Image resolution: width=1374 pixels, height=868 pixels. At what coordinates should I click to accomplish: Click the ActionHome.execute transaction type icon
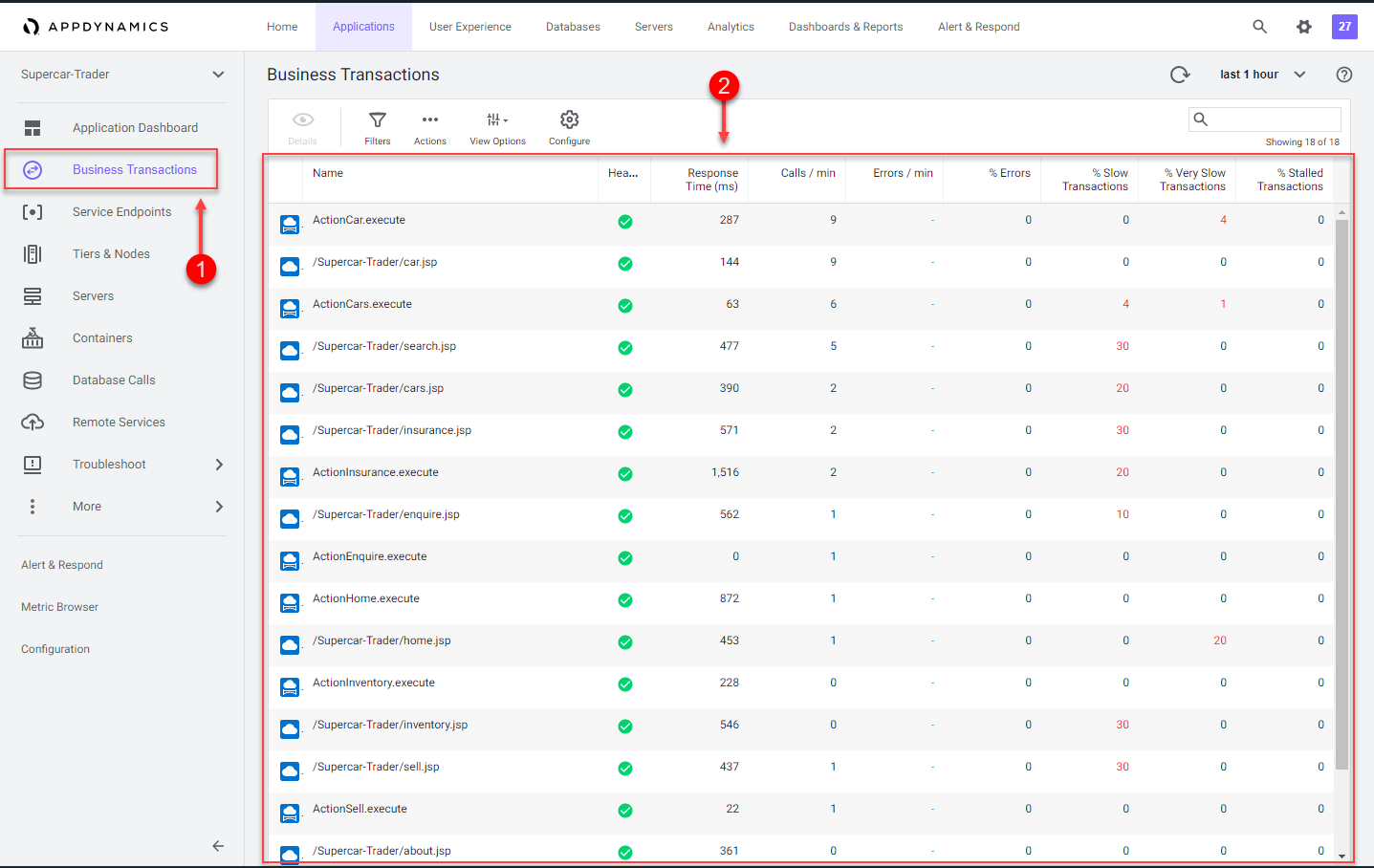[290, 603]
